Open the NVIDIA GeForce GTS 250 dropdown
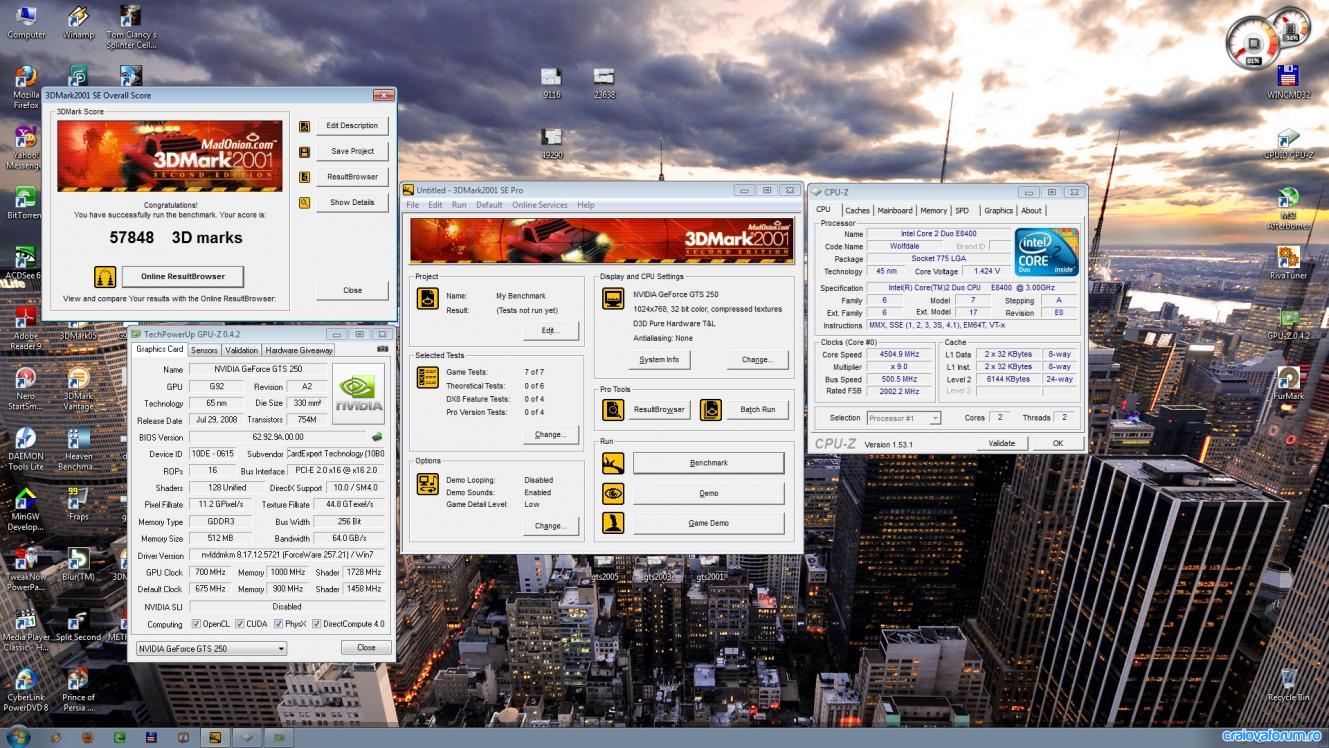This screenshot has width=1329, height=748. pyautogui.click(x=211, y=648)
